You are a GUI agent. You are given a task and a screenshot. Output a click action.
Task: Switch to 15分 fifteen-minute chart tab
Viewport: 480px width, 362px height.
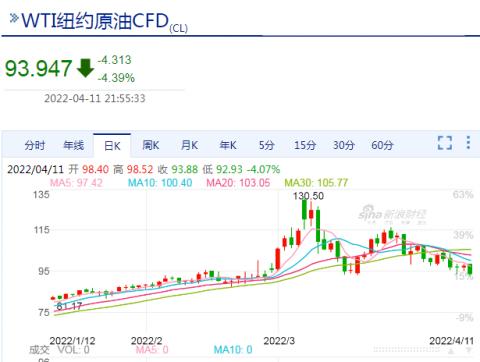point(305,145)
